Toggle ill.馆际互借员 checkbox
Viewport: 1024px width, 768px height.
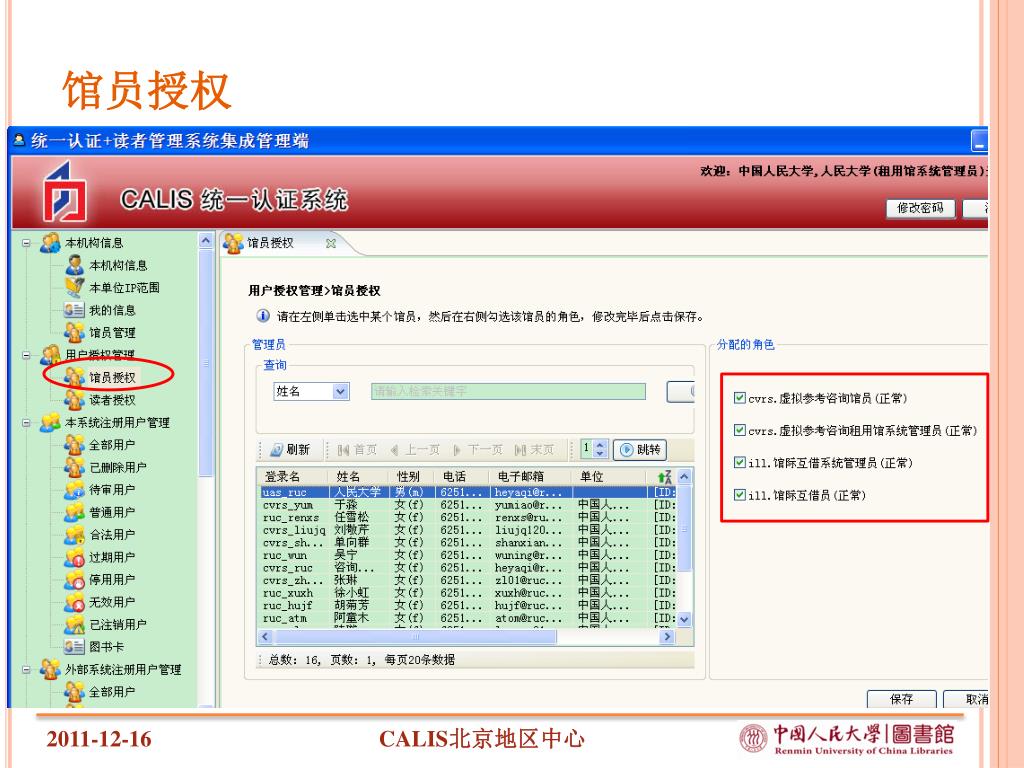[x=740, y=494]
